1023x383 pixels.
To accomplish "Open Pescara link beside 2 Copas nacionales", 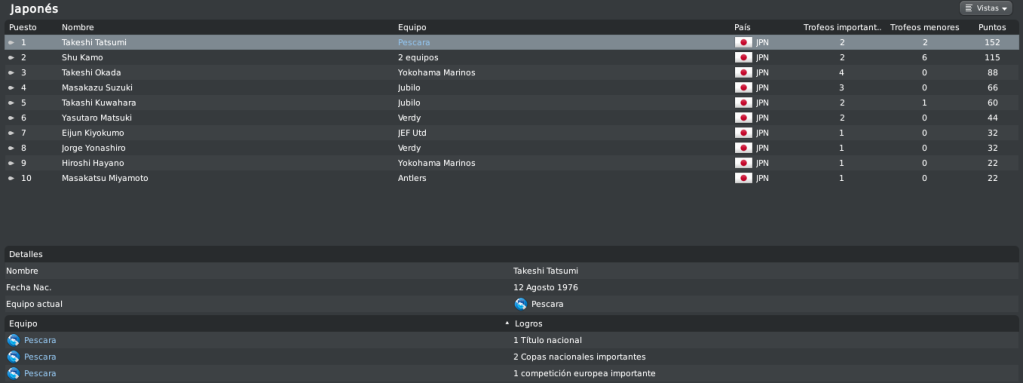I will coord(40,357).
